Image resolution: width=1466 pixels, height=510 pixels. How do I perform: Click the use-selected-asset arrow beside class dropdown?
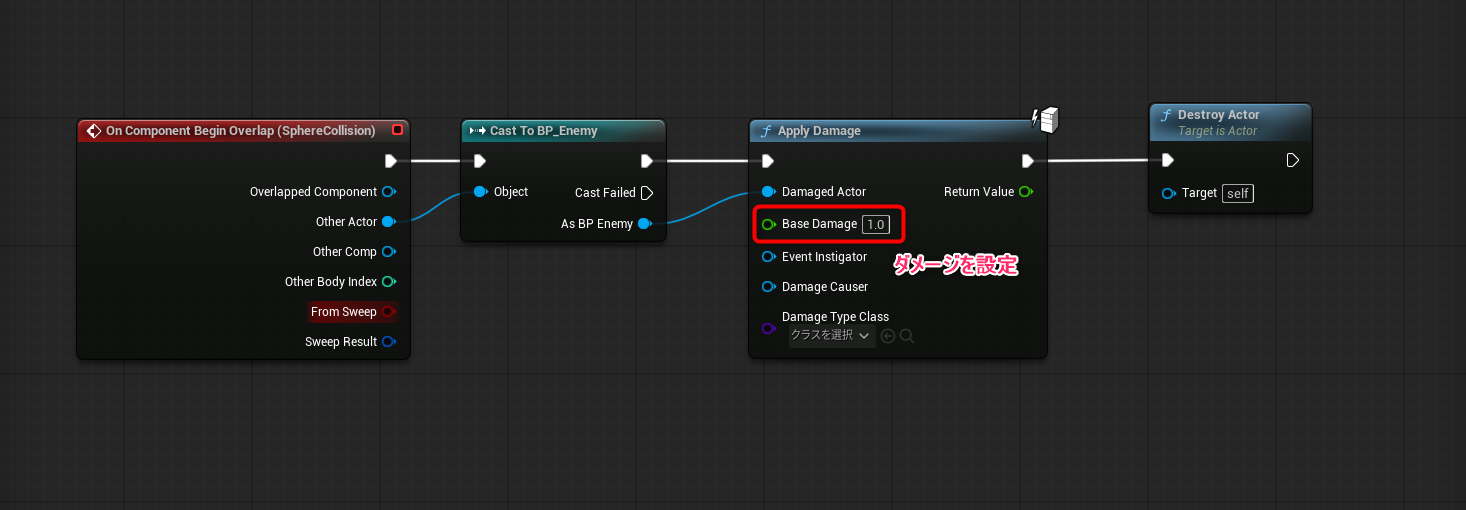[x=888, y=336]
